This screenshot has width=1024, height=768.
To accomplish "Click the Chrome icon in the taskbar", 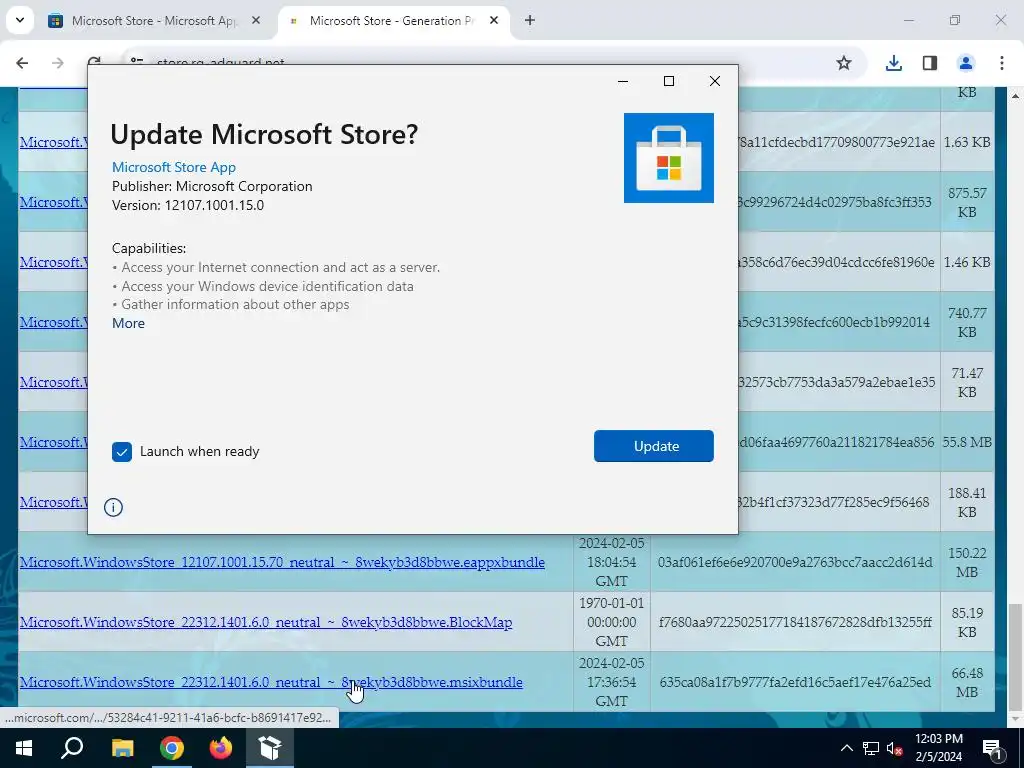I will pos(171,748).
